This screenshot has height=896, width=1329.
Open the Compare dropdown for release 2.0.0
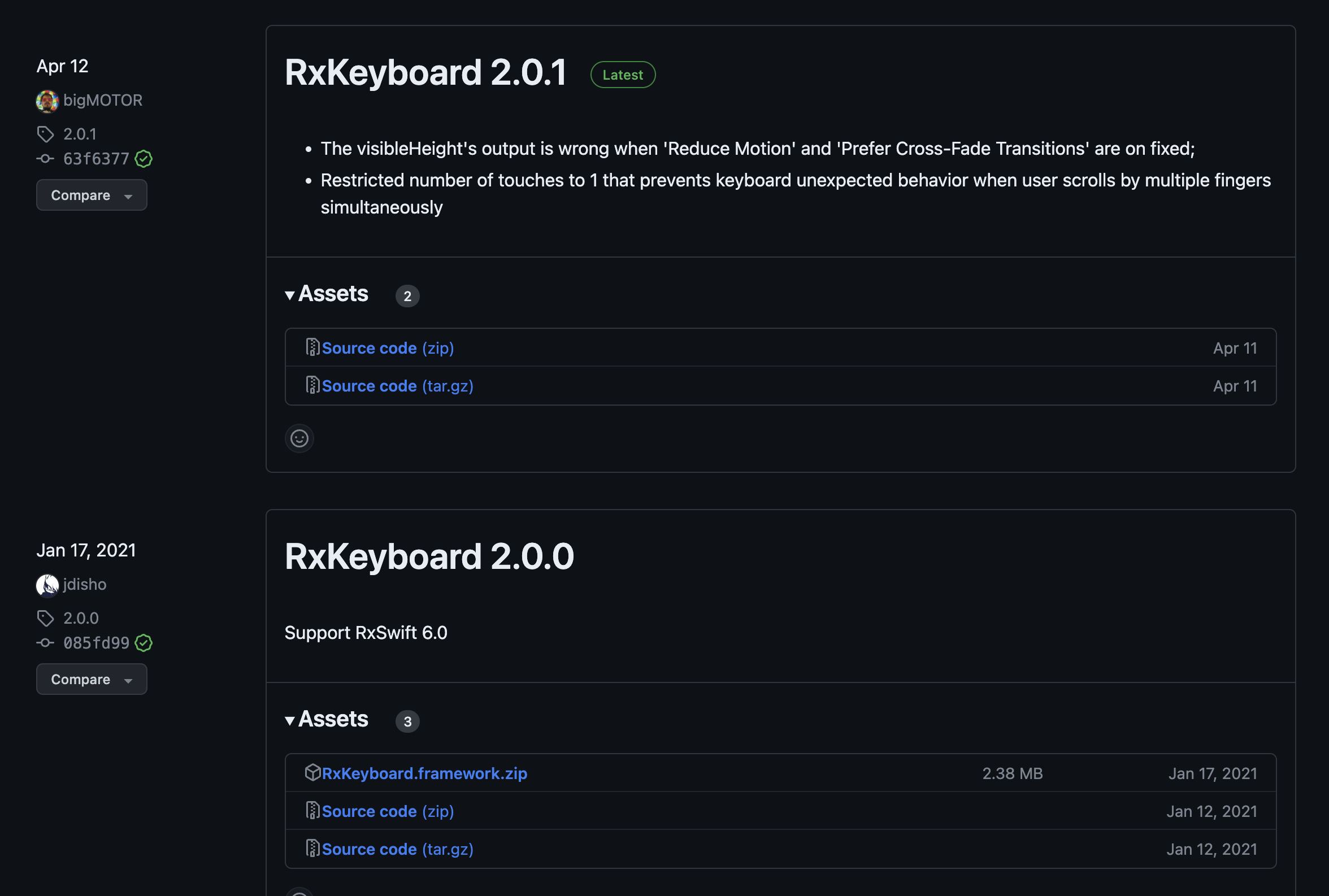coord(92,680)
